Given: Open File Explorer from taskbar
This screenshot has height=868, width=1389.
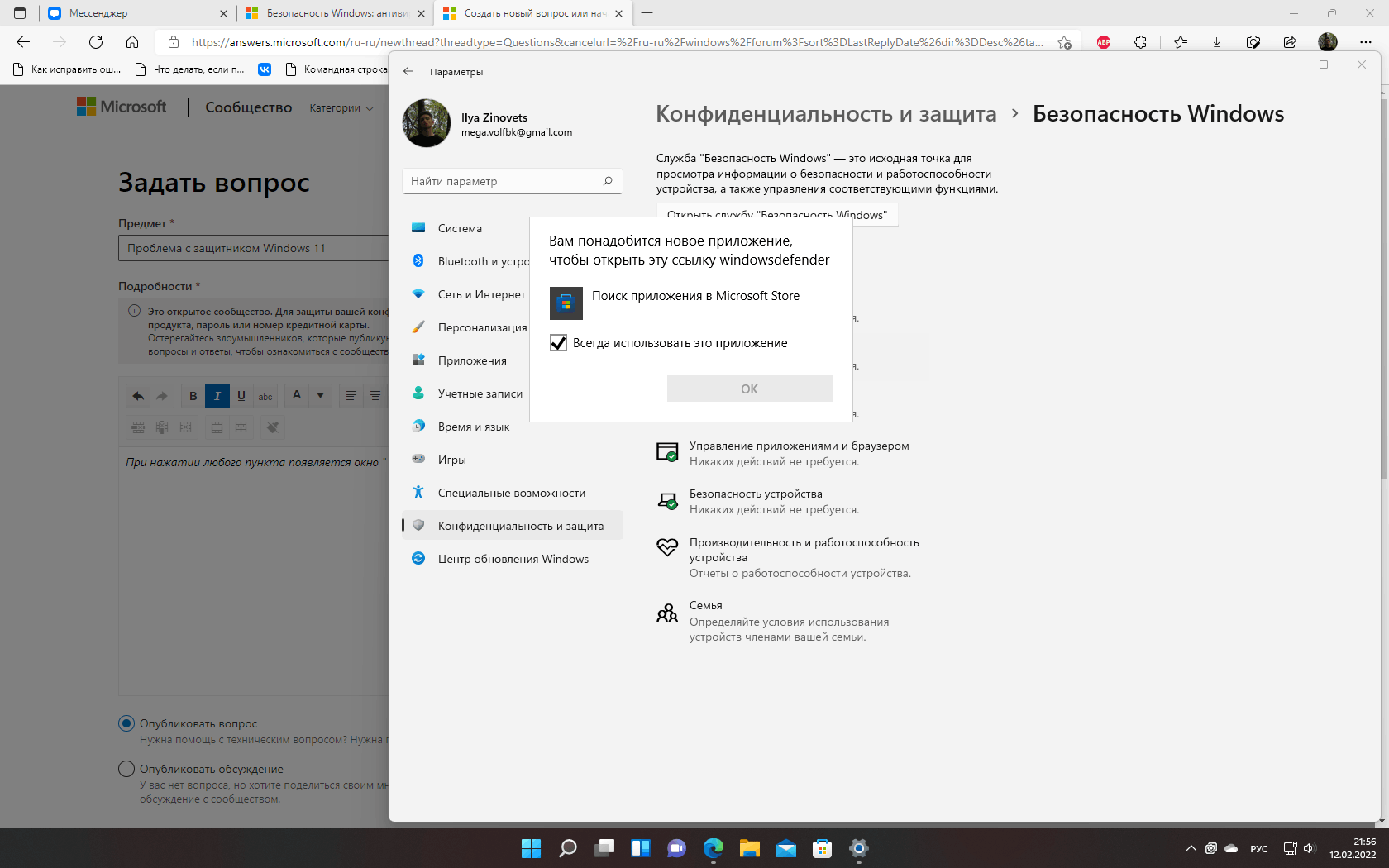Looking at the screenshot, I should coord(749,848).
